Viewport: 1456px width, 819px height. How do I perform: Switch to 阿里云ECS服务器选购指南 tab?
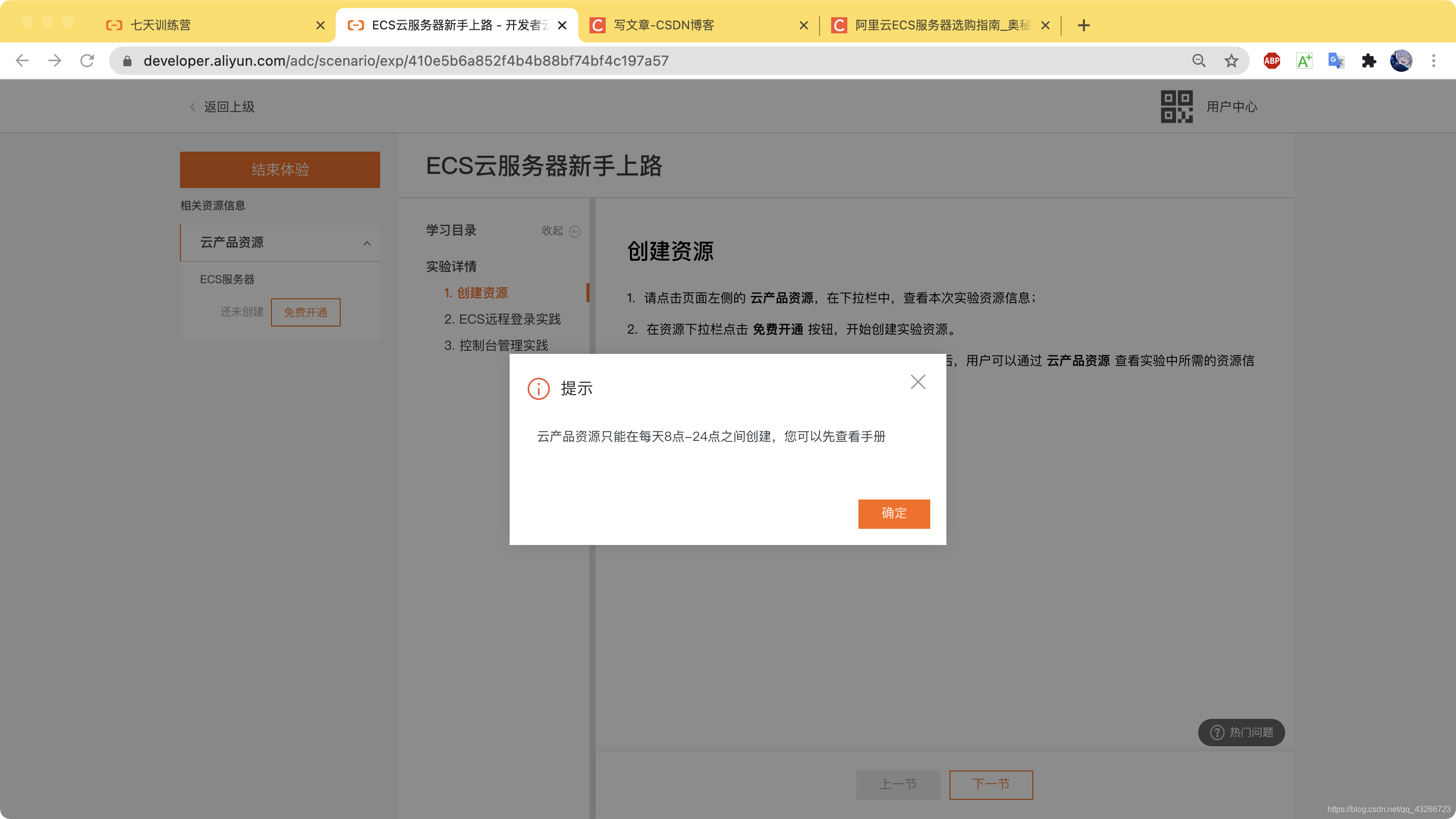coord(940,25)
